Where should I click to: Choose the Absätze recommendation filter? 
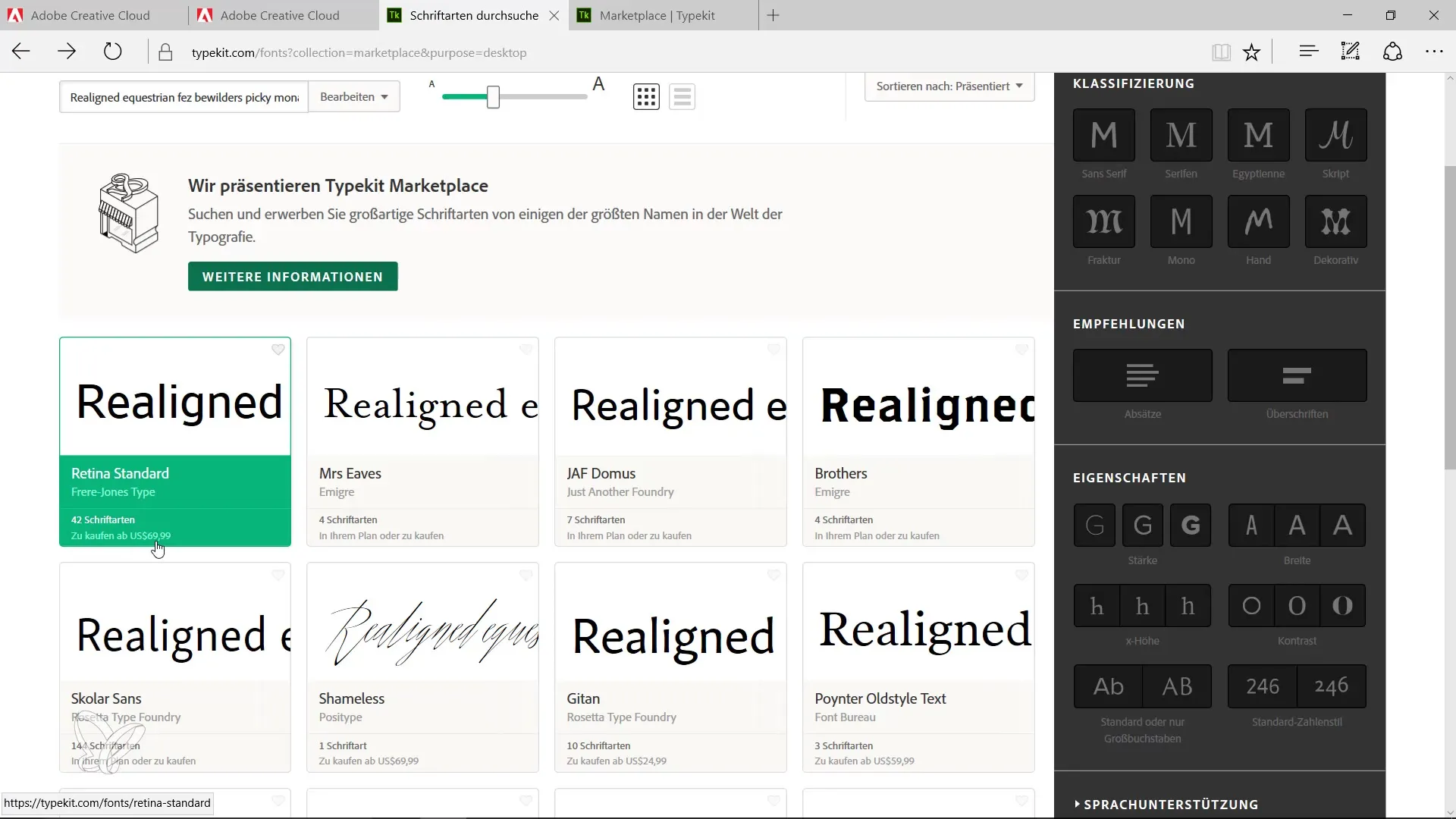pos(1142,375)
